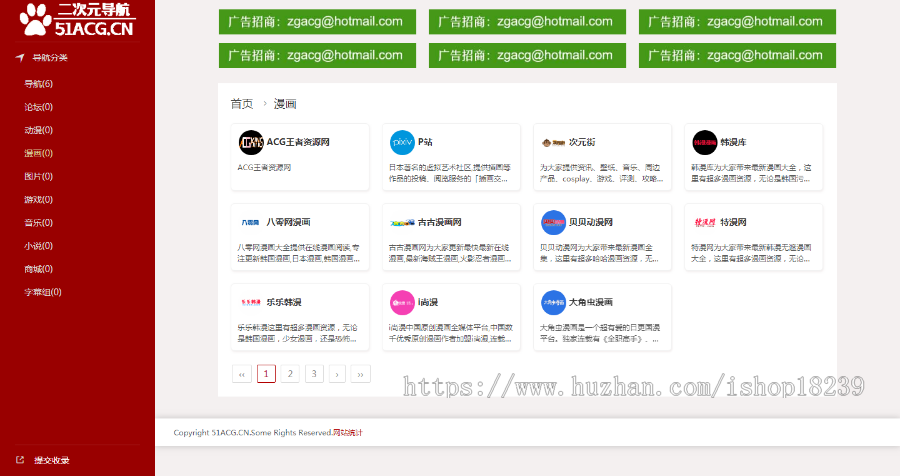Go to the first page («)
The height and width of the screenshot is (476, 900).
click(x=242, y=374)
